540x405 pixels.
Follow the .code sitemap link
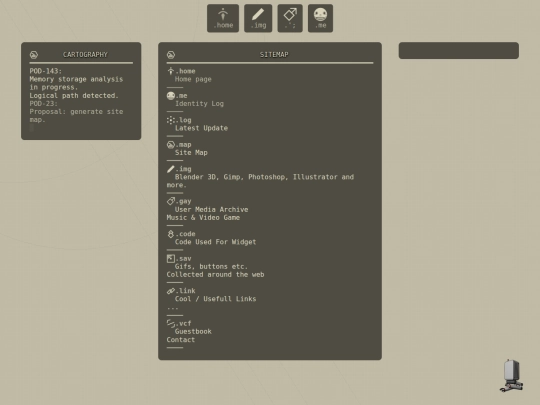pyautogui.click(x=185, y=234)
